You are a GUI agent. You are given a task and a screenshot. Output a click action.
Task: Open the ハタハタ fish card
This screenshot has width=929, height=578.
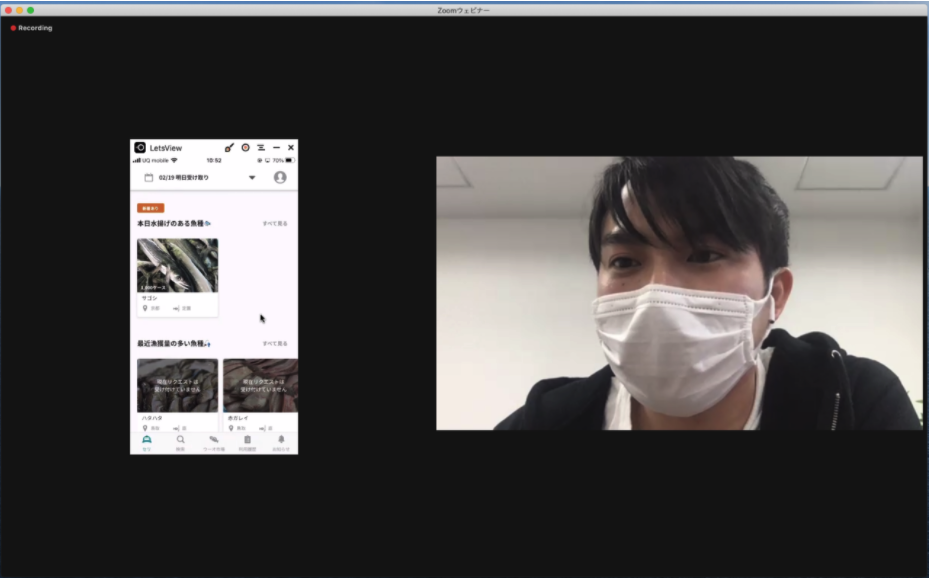pos(178,394)
